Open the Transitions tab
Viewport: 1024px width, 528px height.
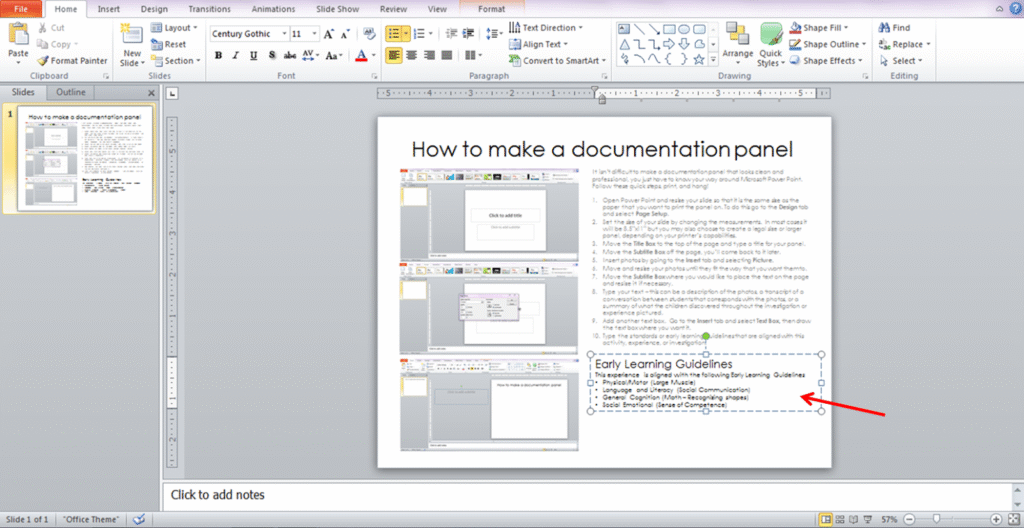[x=209, y=9]
